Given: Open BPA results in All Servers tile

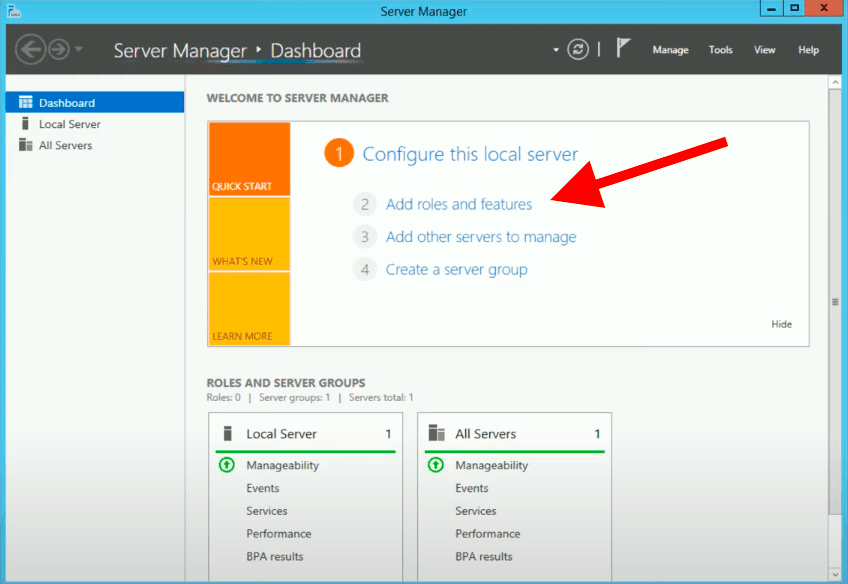Looking at the screenshot, I should [483, 556].
